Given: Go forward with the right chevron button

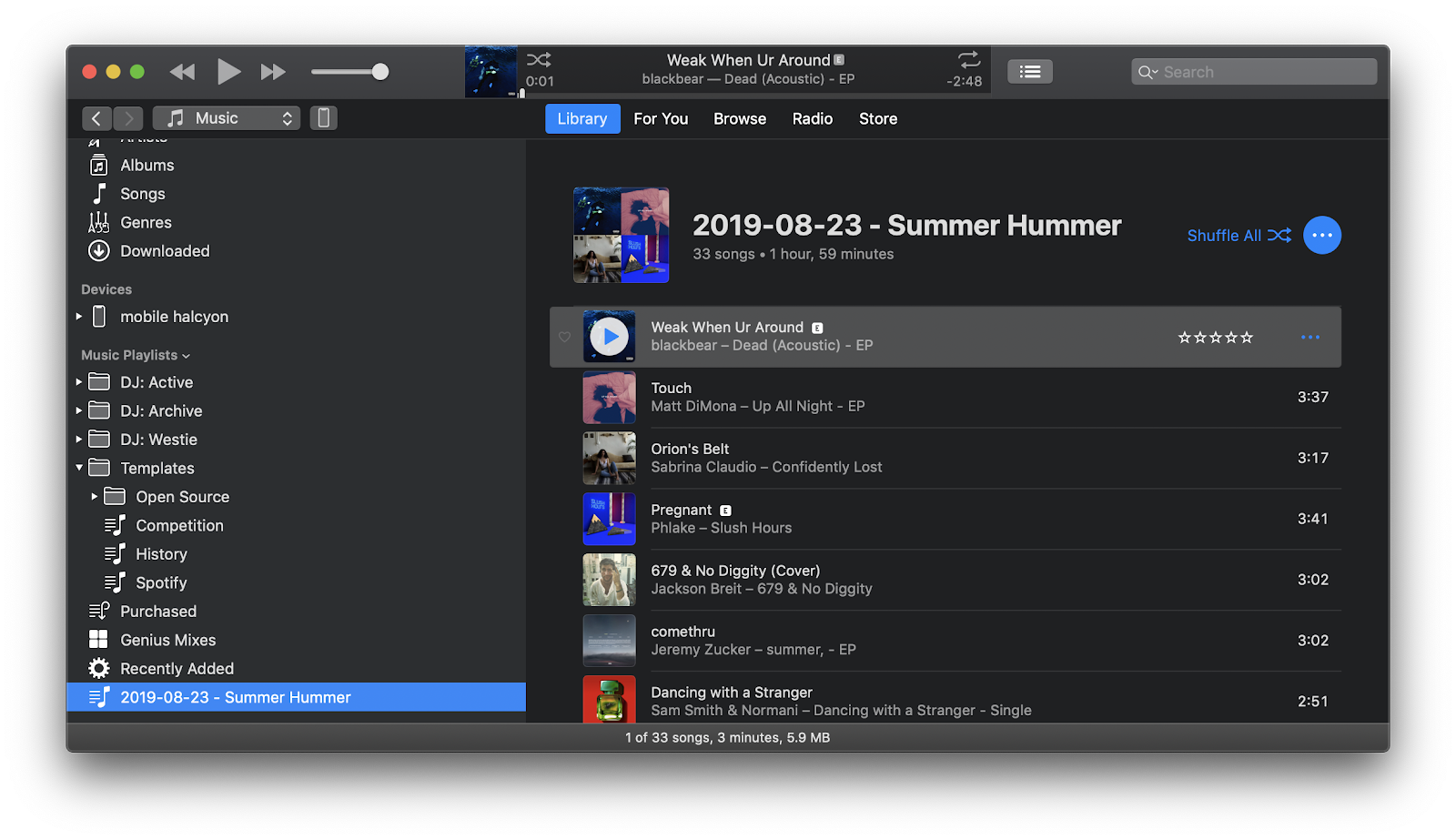Looking at the screenshot, I should (128, 118).
